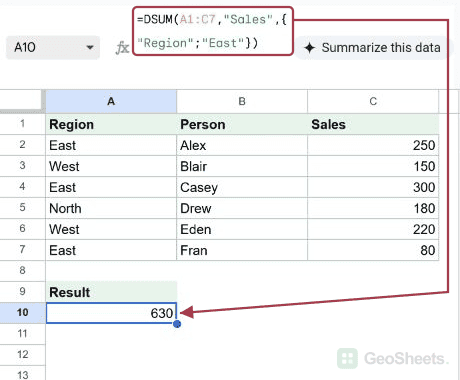Select the cell containing Blair
Viewport: 460px width, 380px height.
click(242, 166)
